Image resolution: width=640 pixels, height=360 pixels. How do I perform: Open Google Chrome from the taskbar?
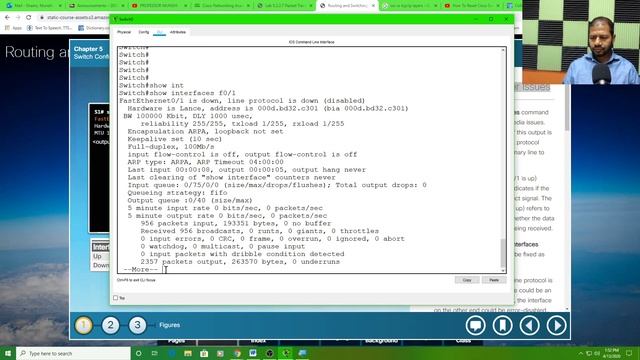point(237,353)
